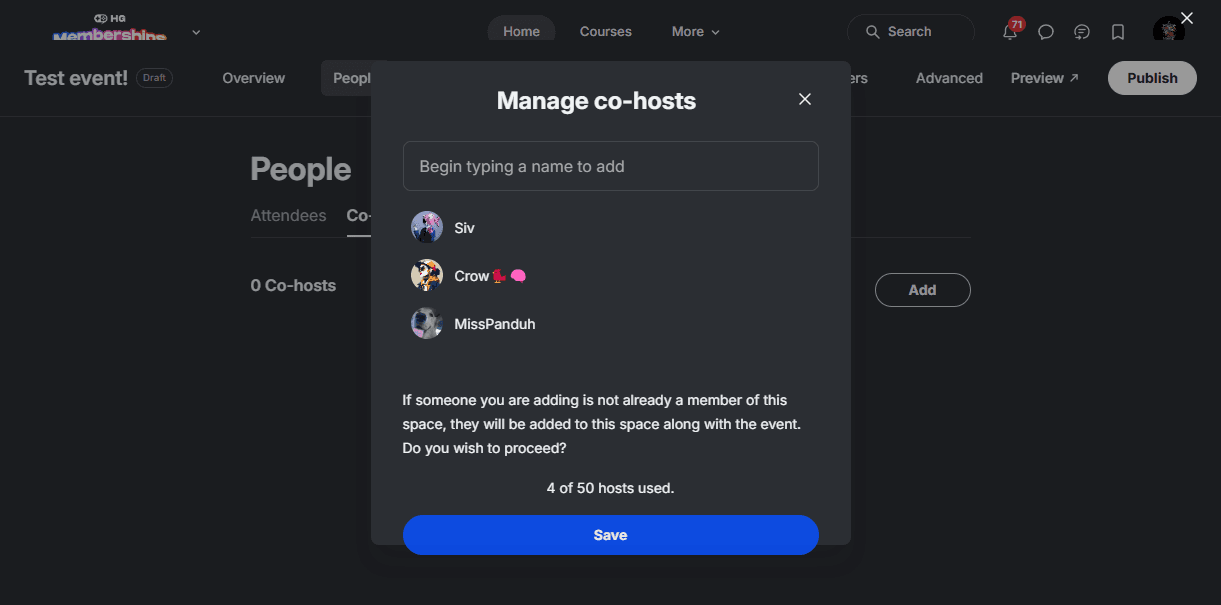Image resolution: width=1221 pixels, height=605 pixels.
Task: Click Siv's avatar in the list
Action: (x=427, y=227)
